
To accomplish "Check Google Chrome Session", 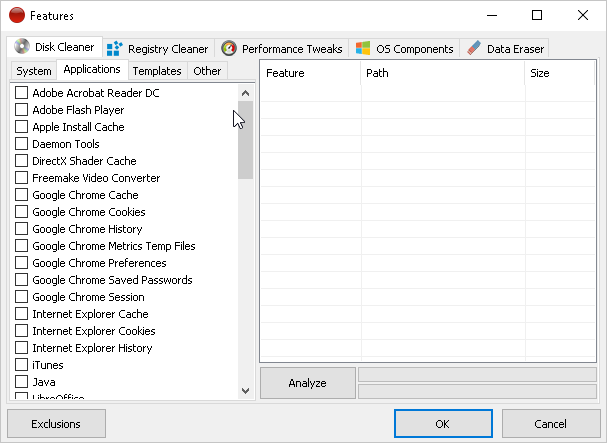I will 21,297.
